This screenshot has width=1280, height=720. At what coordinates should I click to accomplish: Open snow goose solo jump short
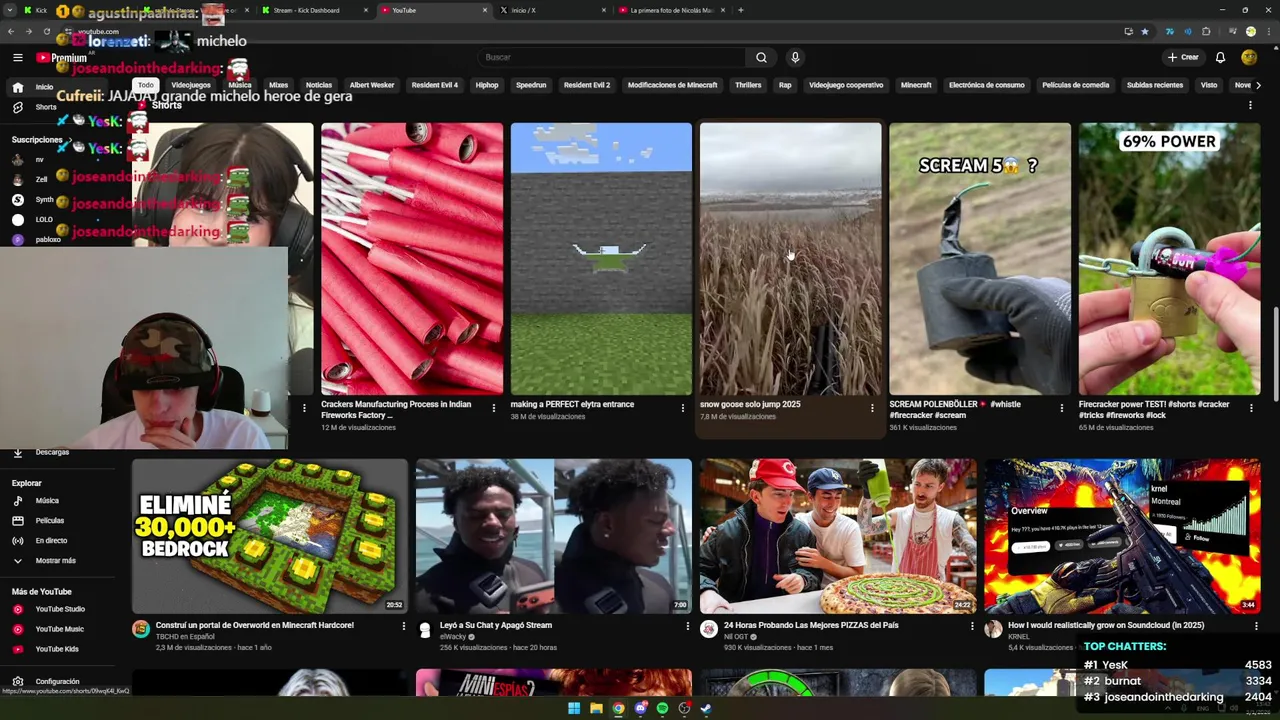(x=790, y=259)
